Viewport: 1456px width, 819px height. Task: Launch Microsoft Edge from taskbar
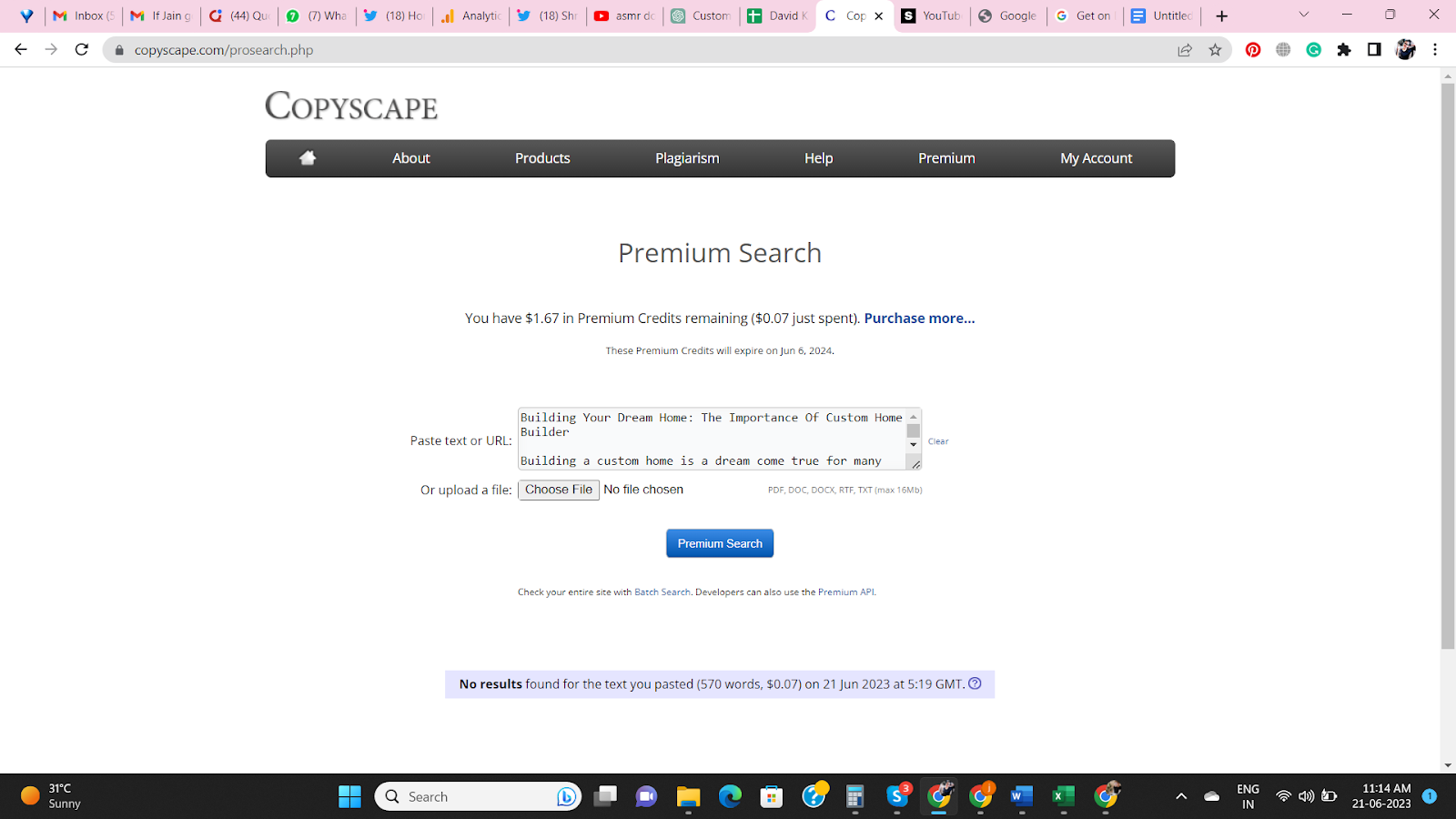pos(730,796)
